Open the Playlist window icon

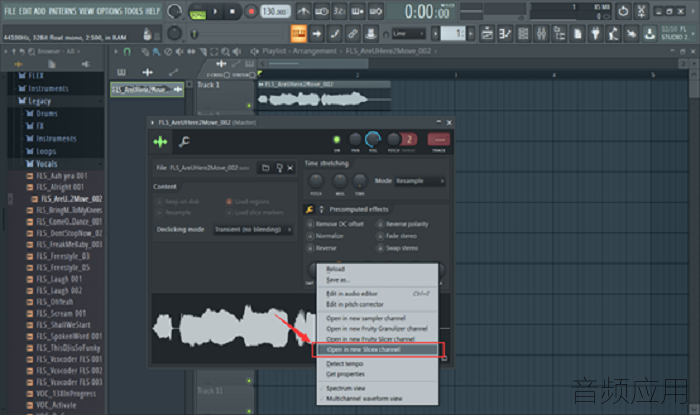(x=487, y=33)
